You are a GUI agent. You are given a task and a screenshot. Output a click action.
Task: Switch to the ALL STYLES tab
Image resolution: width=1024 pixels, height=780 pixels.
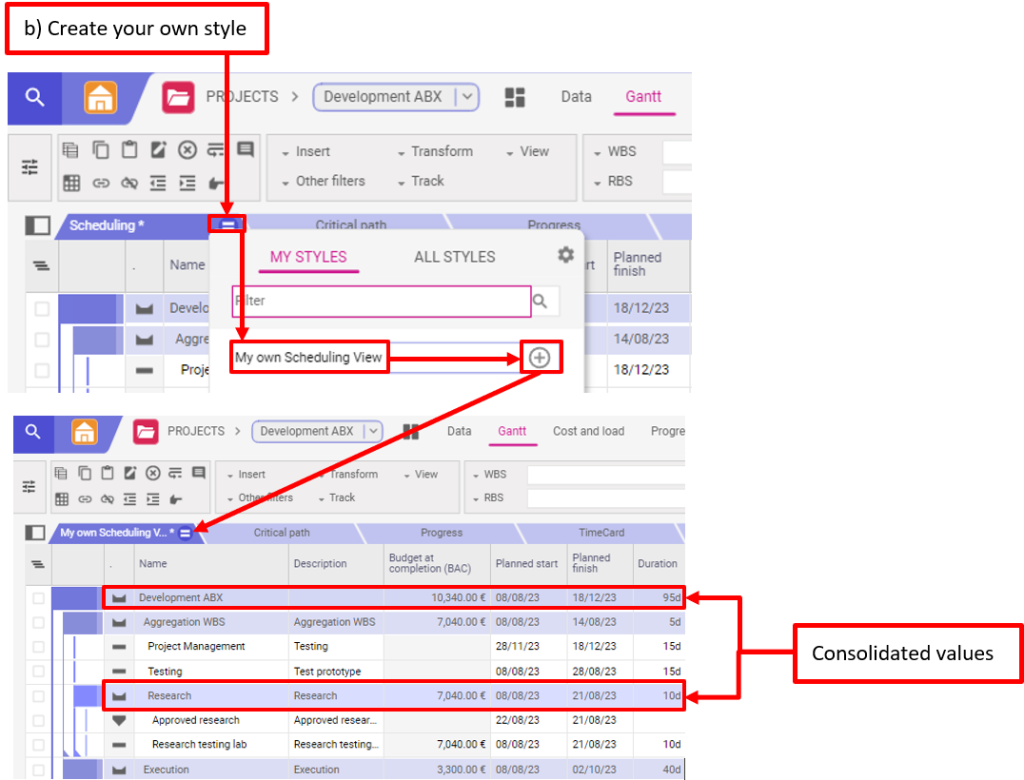[x=454, y=257]
